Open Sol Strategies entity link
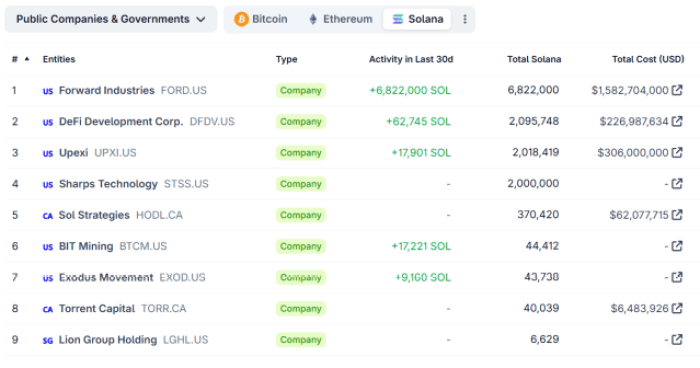The image size is (700, 368). point(94,215)
